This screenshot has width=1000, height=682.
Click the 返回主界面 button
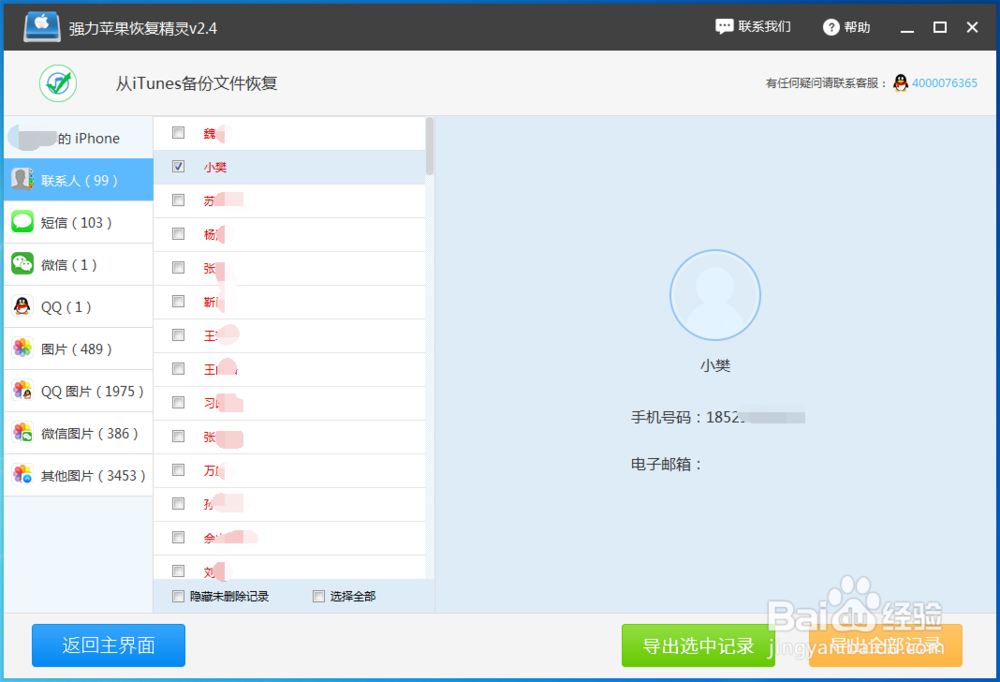[x=108, y=645]
